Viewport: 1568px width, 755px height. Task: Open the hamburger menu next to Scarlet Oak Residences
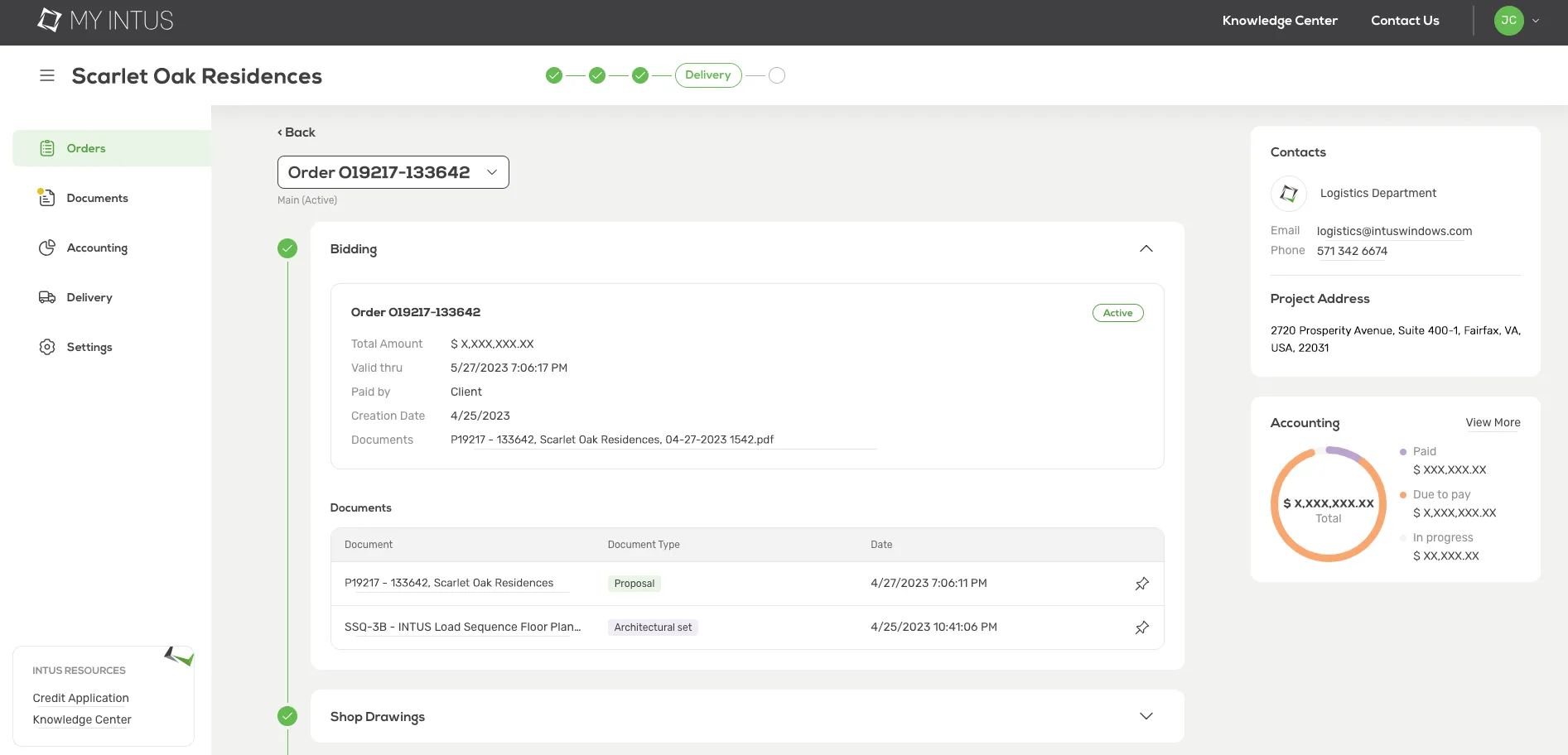(47, 75)
